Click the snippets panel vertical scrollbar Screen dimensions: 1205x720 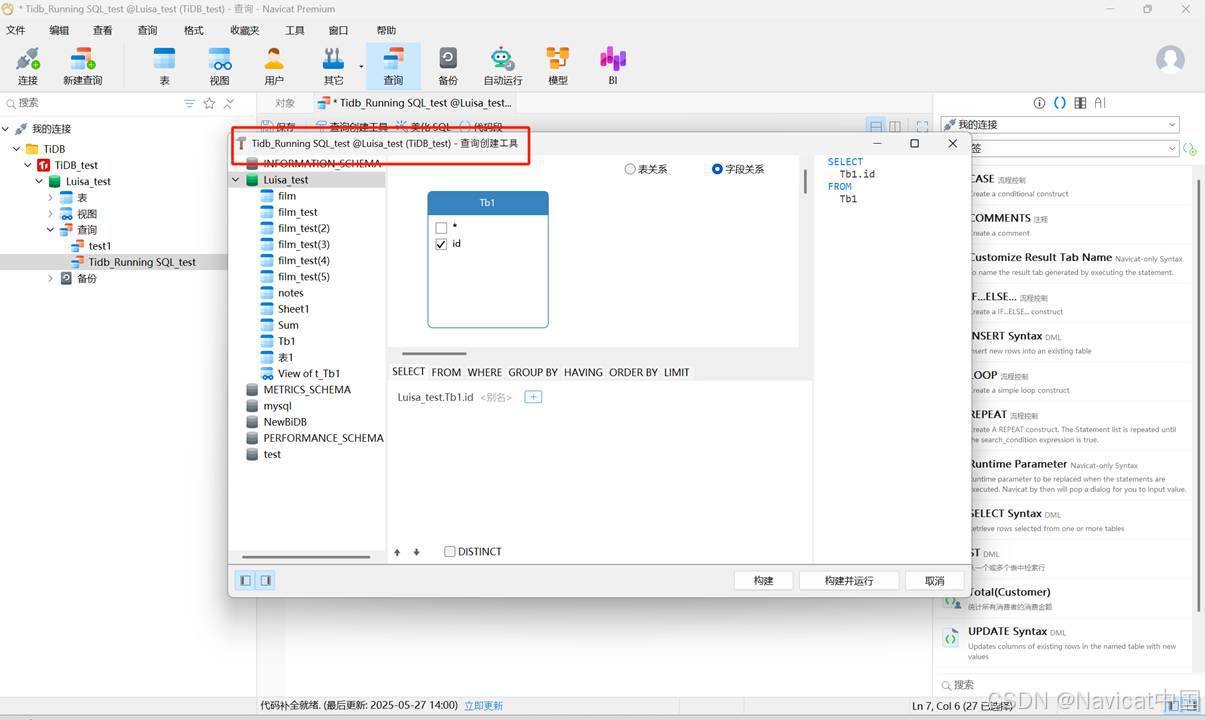tap(1198, 395)
